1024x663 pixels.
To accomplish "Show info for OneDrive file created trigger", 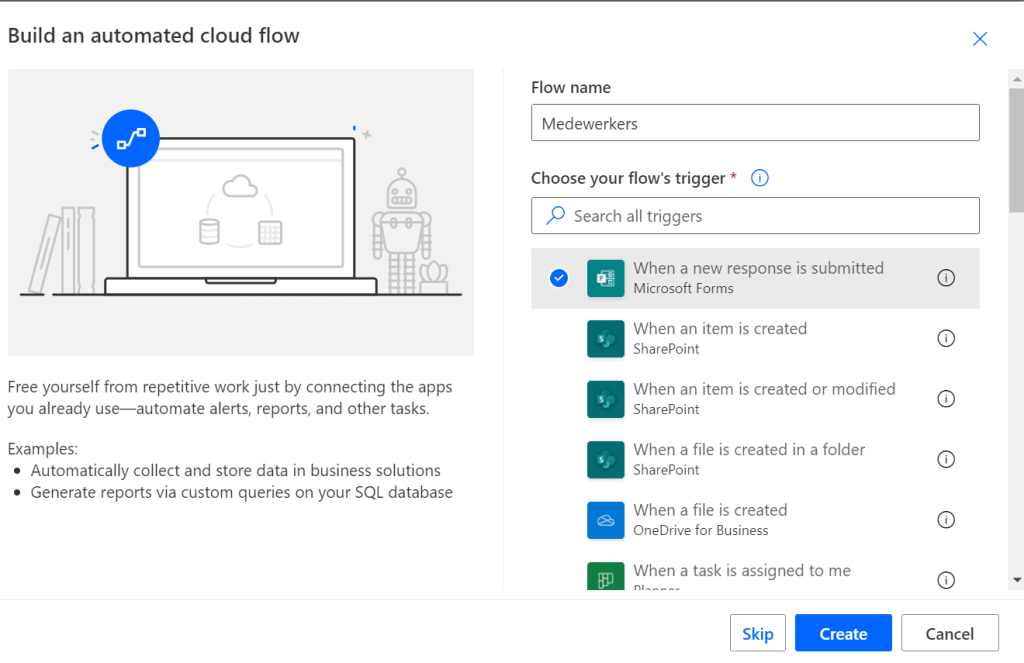I will click(x=946, y=520).
